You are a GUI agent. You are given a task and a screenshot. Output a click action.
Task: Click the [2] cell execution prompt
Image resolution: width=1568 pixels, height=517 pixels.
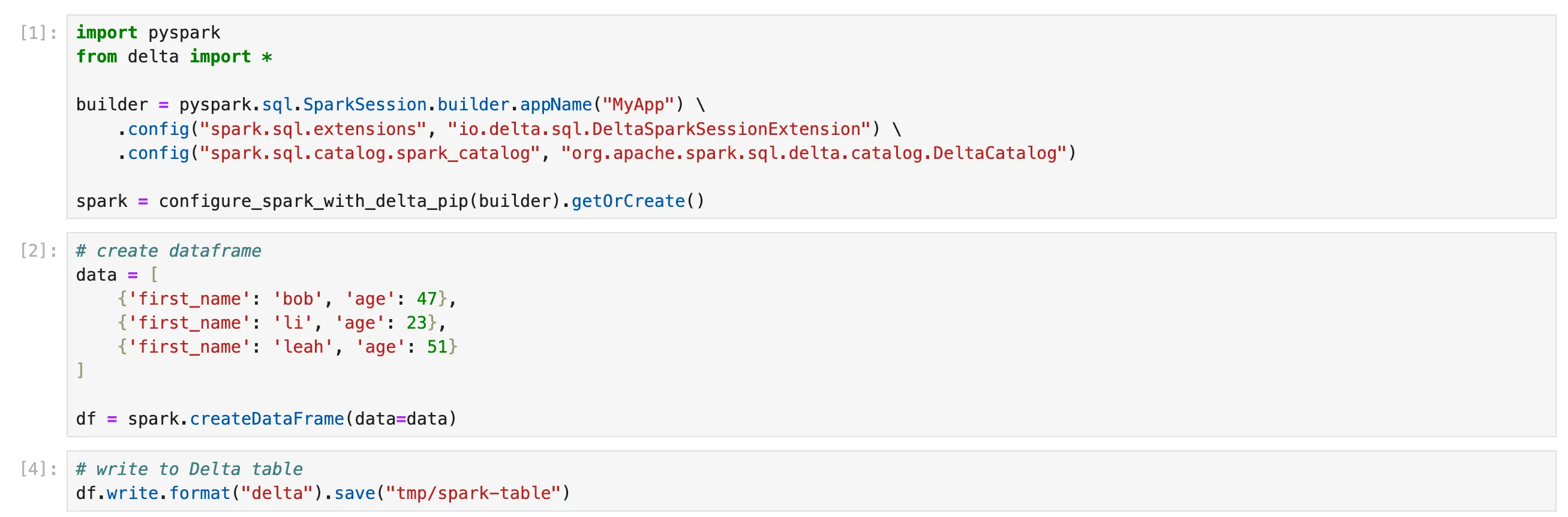[38, 251]
